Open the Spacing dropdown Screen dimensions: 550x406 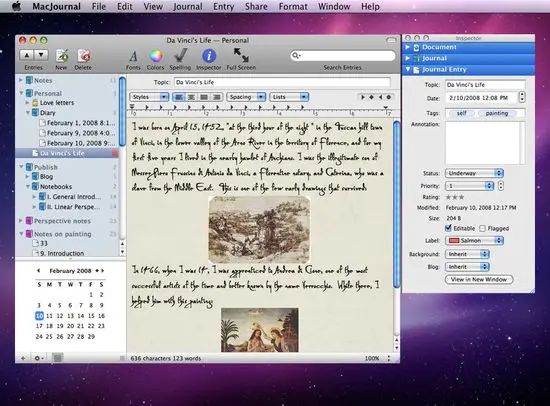coord(246,97)
